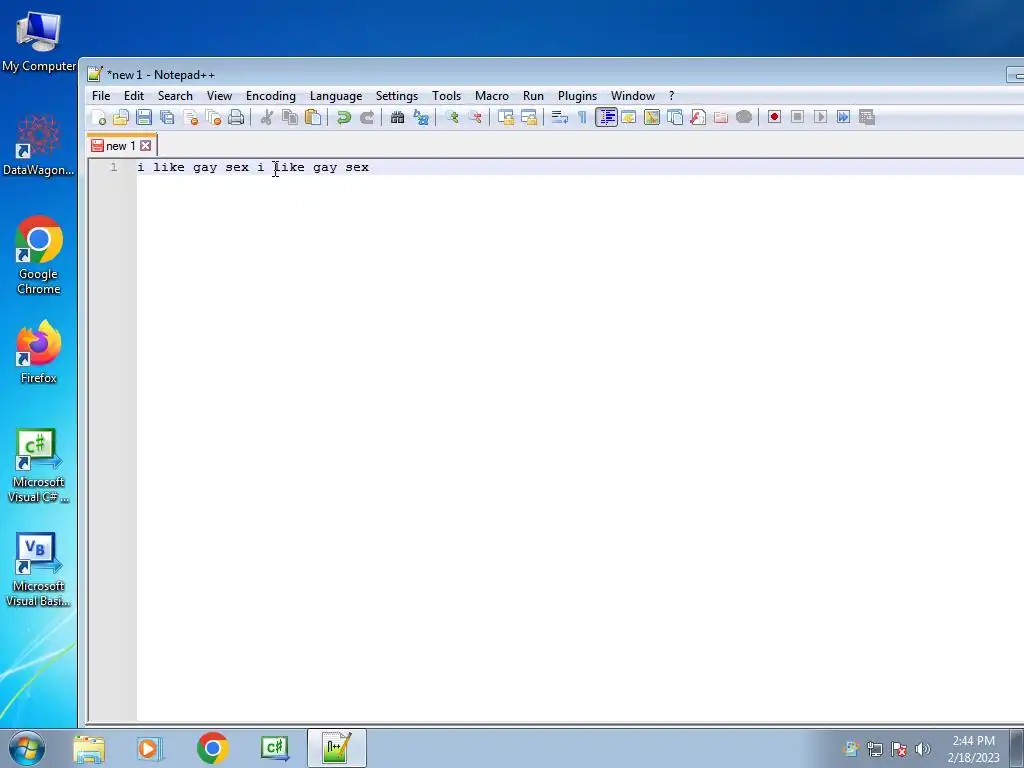Close the 'new 1' tab with its X
The height and width of the screenshot is (768, 1024).
point(146,146)
